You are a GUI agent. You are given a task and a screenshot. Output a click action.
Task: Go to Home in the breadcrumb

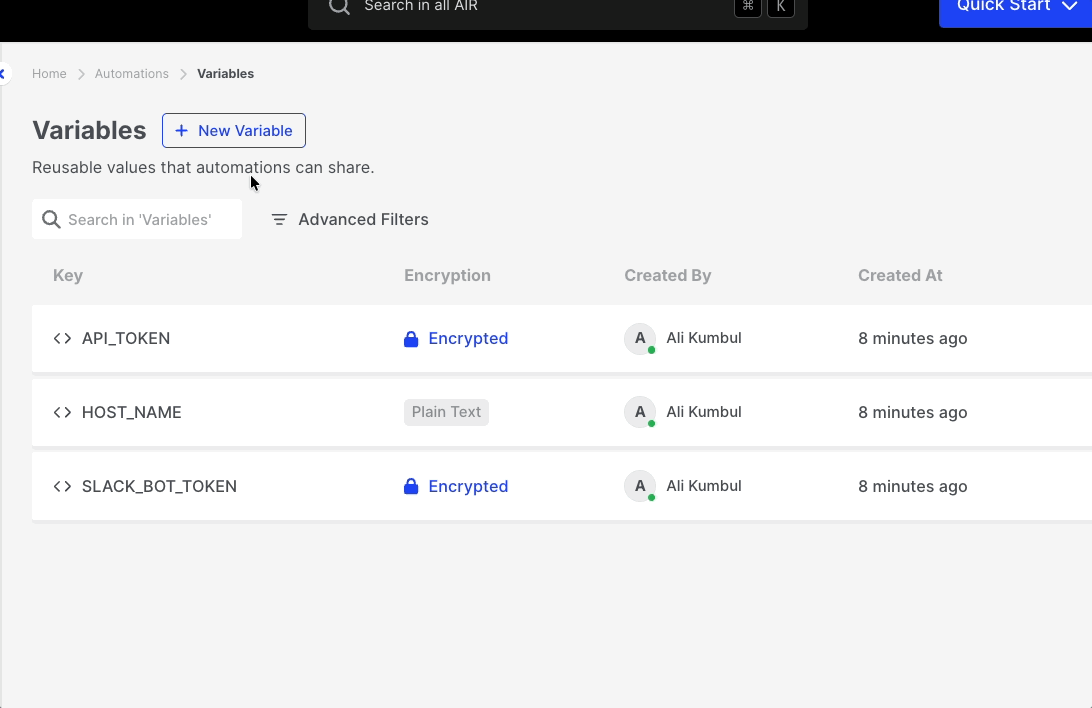(49, 74)
